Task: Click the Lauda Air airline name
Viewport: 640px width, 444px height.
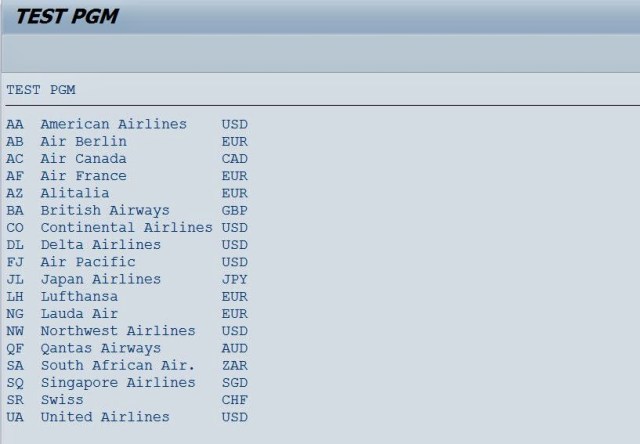Action: pyautogui.click(x=79, y=314)
